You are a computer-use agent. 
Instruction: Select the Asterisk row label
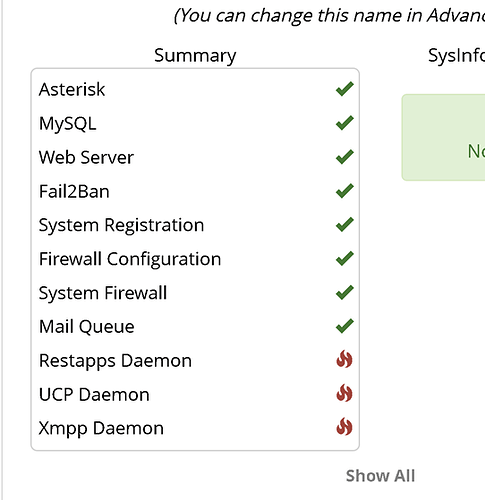tap(72, 89)
